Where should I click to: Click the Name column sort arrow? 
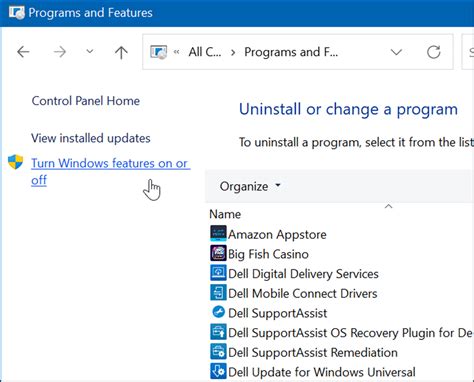pyautogui.click(x=388, y=207)
